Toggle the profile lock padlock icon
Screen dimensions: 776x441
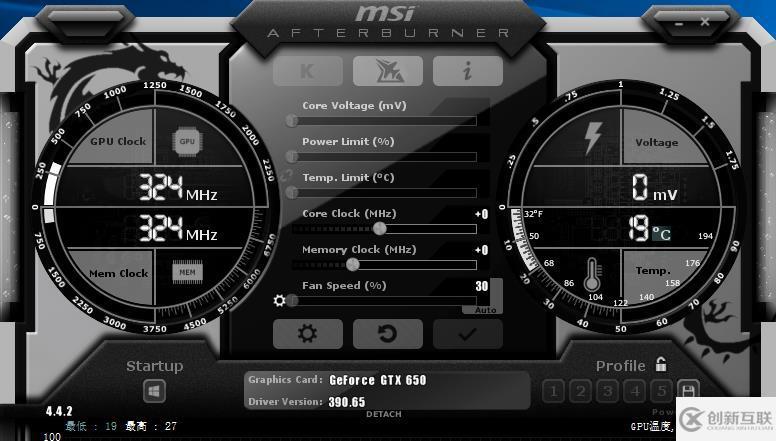click(x=661, y=365)
